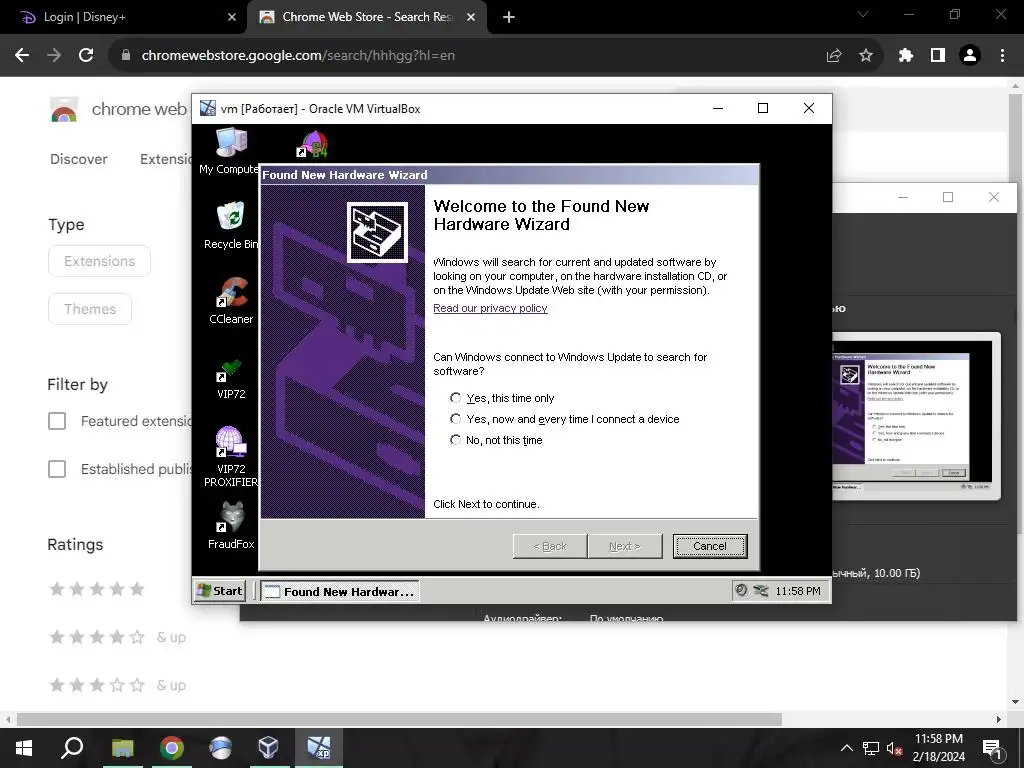Reload the Chrome Web Store page
The height and width of the screenshot is (768, 1024).
tap(86, 56)
